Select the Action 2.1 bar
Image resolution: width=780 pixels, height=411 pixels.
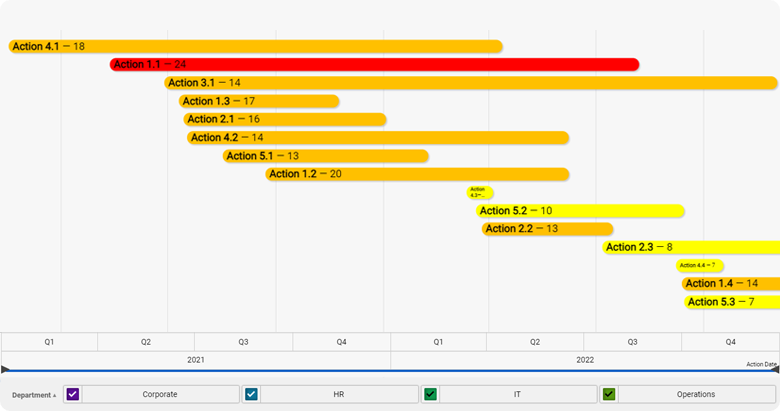pyautogui.click(x=284, y=120)
